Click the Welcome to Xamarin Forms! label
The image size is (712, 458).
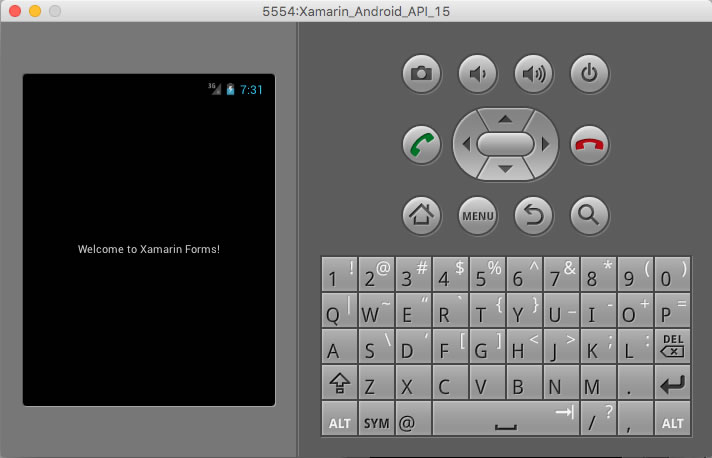[148, 249]
